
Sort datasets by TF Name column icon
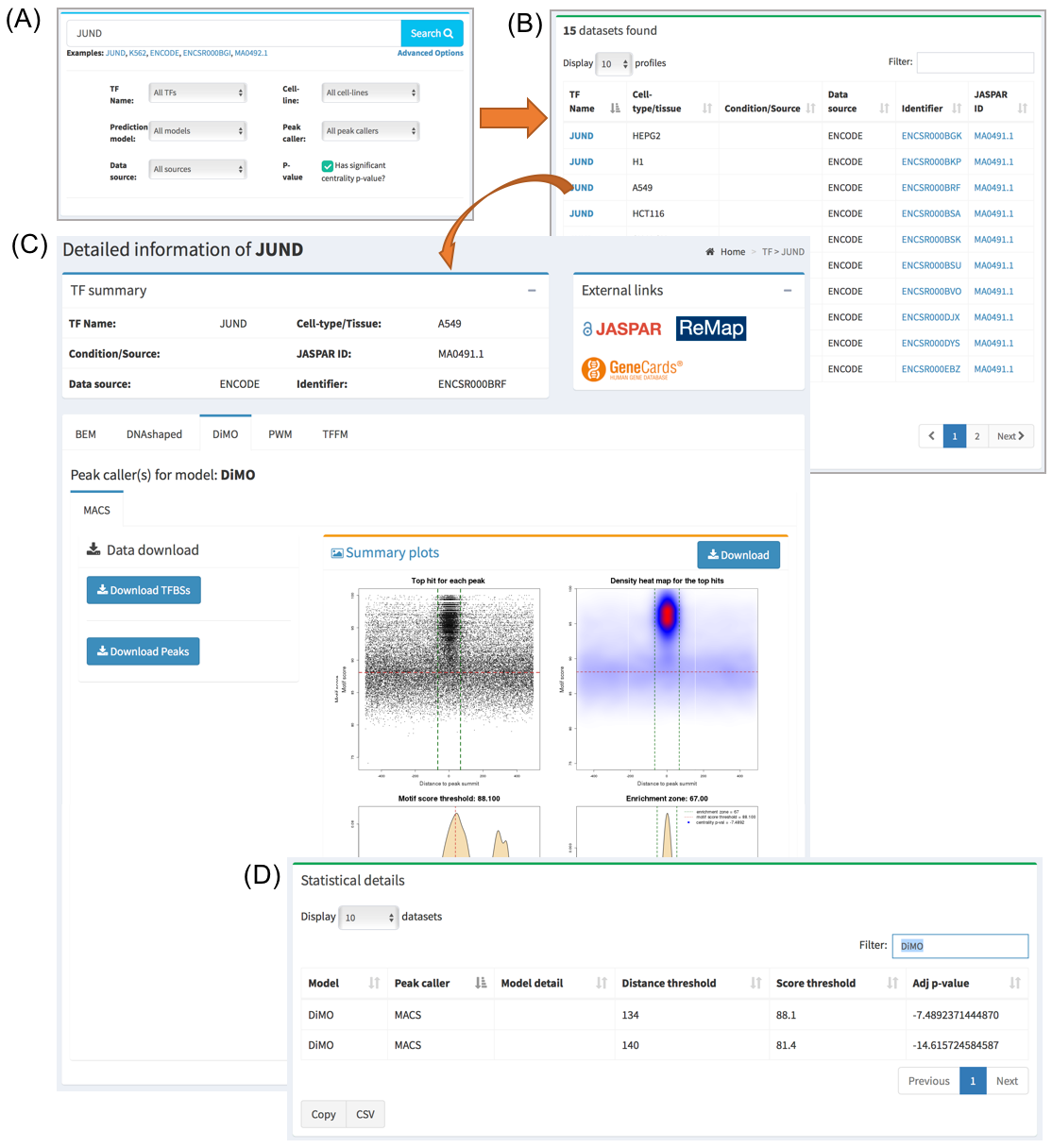615,109
